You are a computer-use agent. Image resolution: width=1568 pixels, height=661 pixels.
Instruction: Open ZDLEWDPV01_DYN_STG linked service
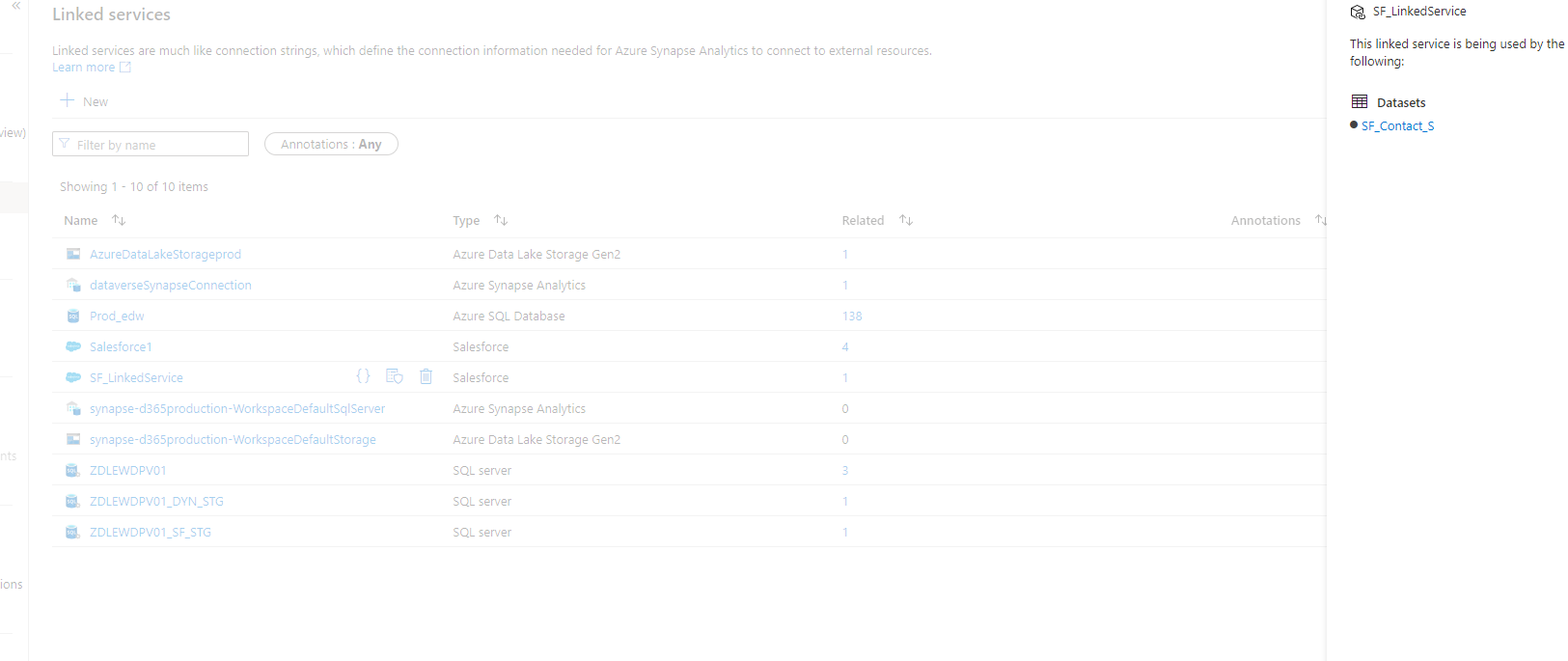pyautogui.click(x=156, y=501)
